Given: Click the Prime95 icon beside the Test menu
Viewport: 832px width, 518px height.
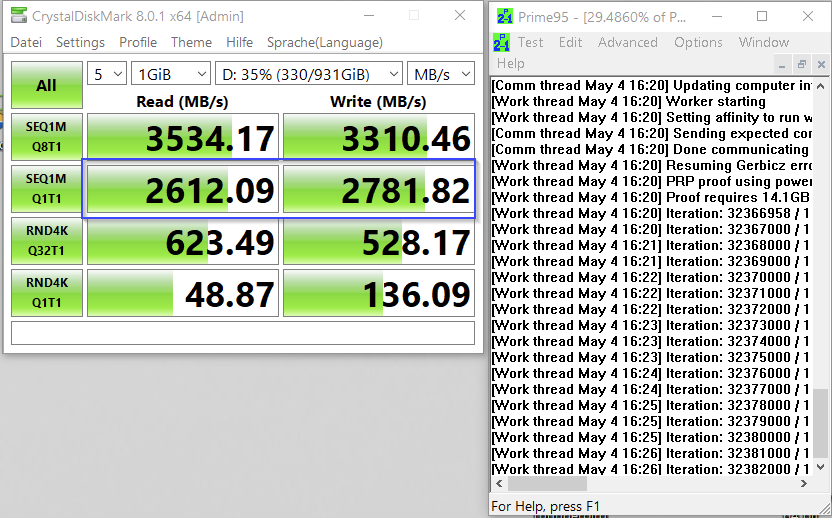Looking at the screenshot, I should pos(501,42).
